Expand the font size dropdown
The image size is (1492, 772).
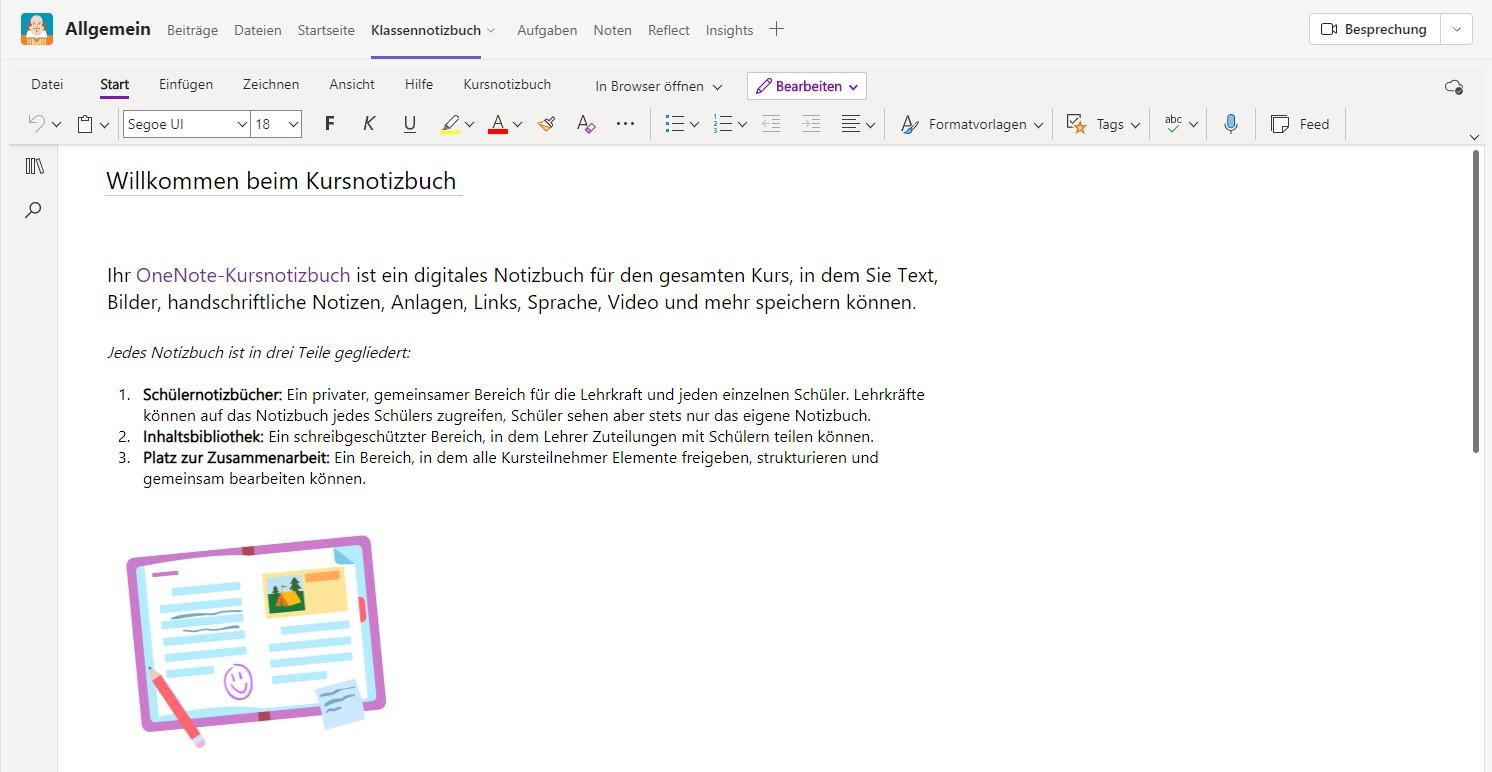[x=293, y=124]
